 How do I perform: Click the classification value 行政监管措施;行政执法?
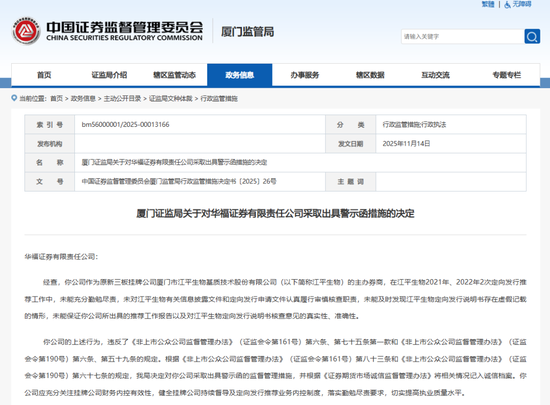[414, 124]
